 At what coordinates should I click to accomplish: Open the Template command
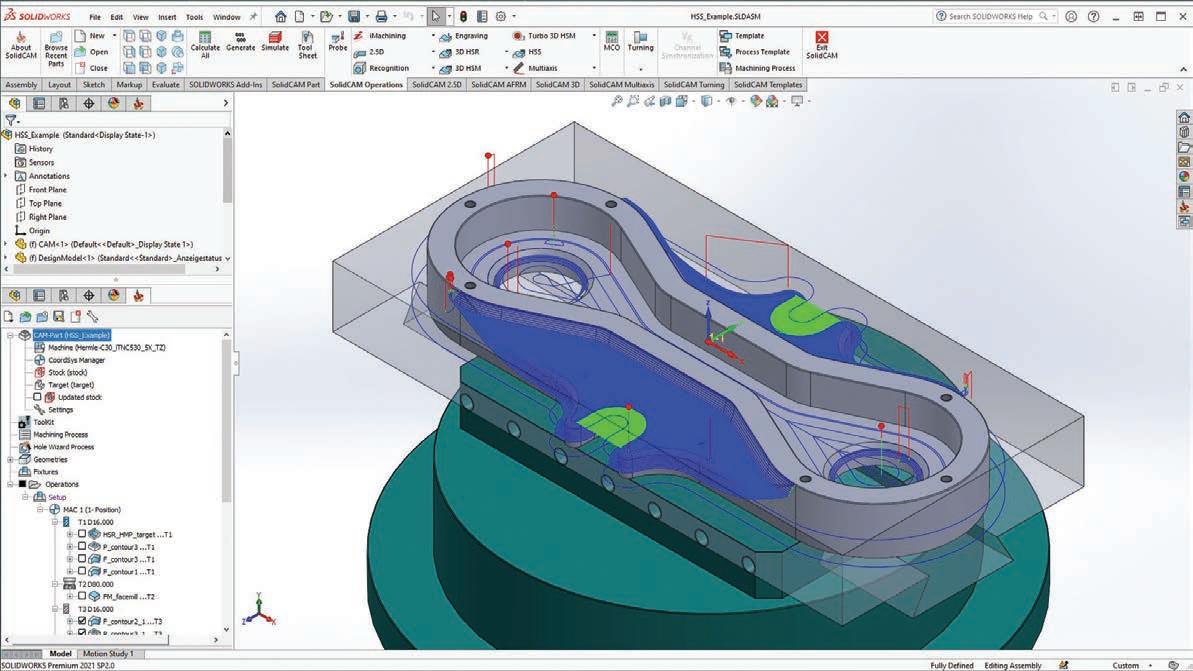[x=742, y=36]
